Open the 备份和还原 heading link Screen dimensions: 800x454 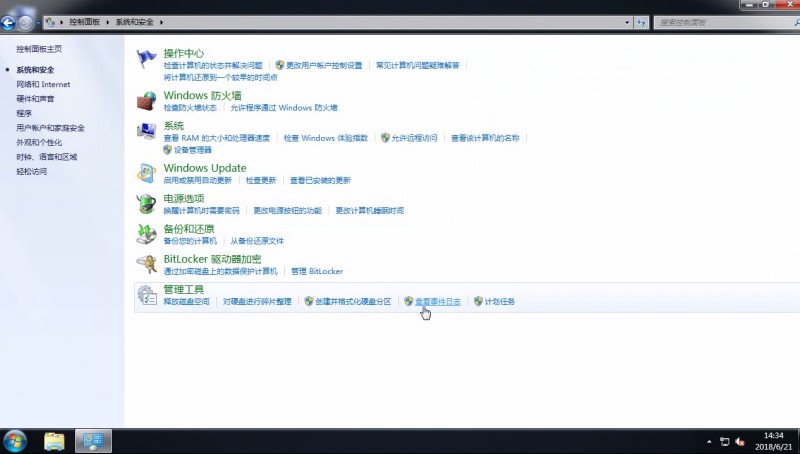pos(189,229)
